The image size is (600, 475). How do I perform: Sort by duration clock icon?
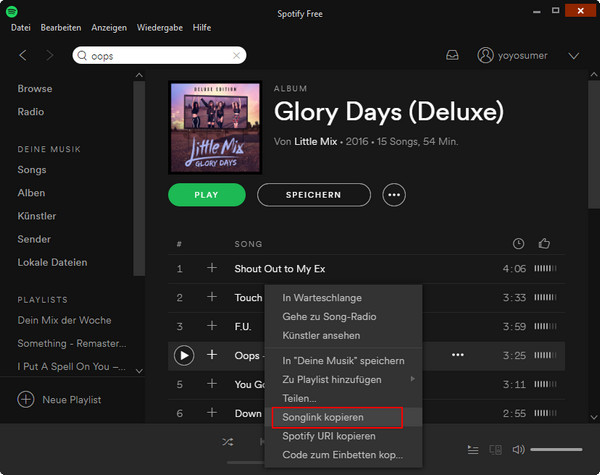518,243
